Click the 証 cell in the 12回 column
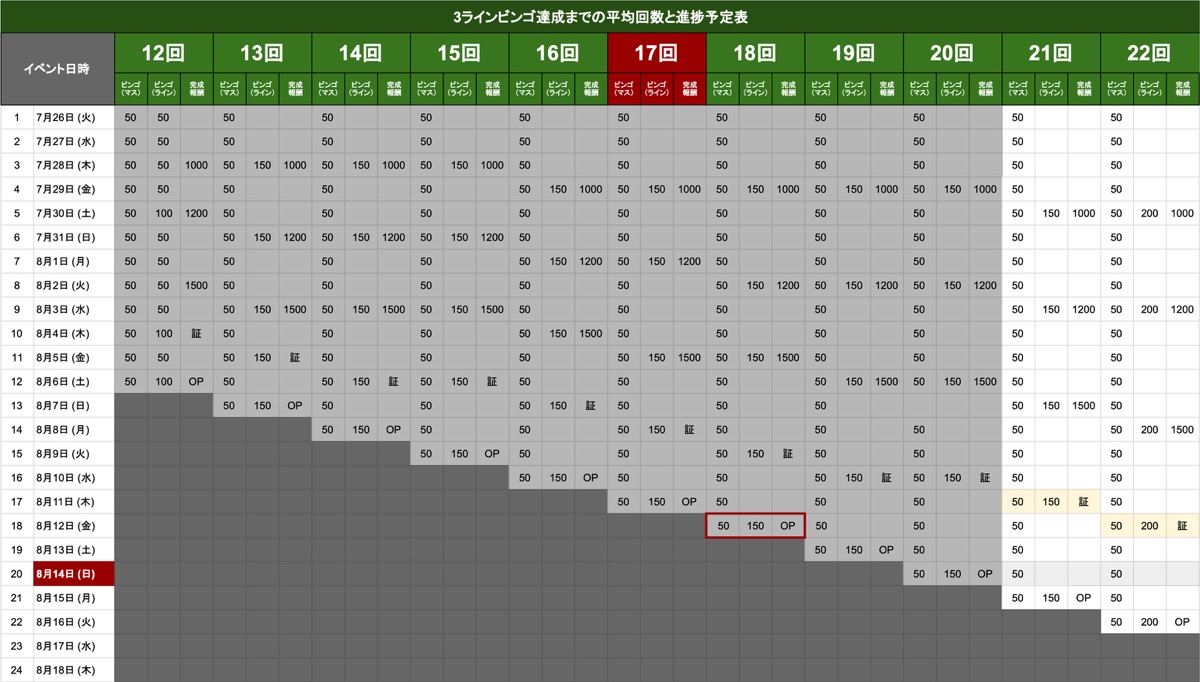The width and height of the screenshot is (1200, 682). 196,334
